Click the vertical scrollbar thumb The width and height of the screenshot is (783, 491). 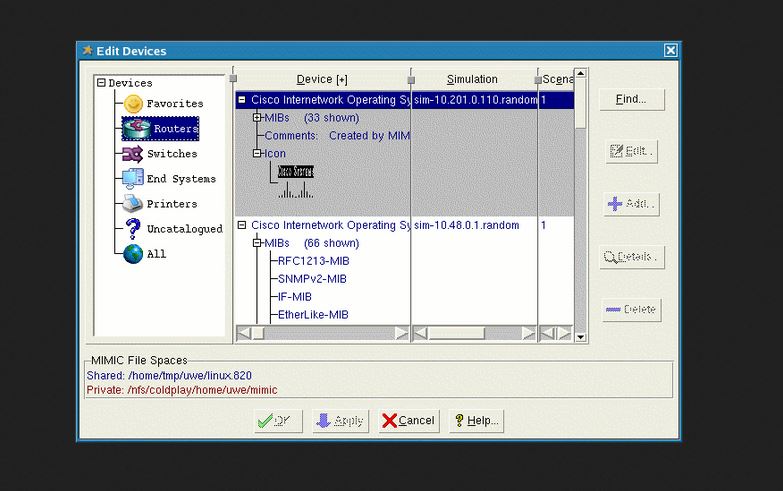[x=580, y=104]
